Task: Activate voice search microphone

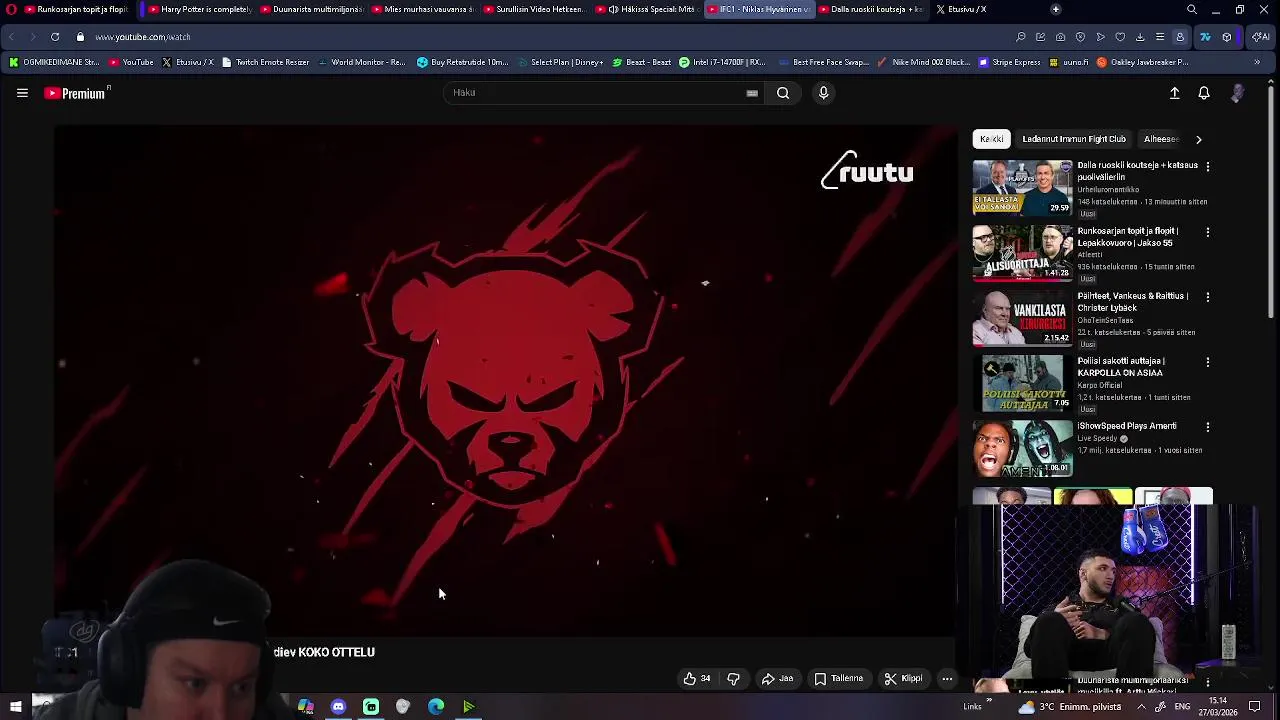Action: click(823, 93)
